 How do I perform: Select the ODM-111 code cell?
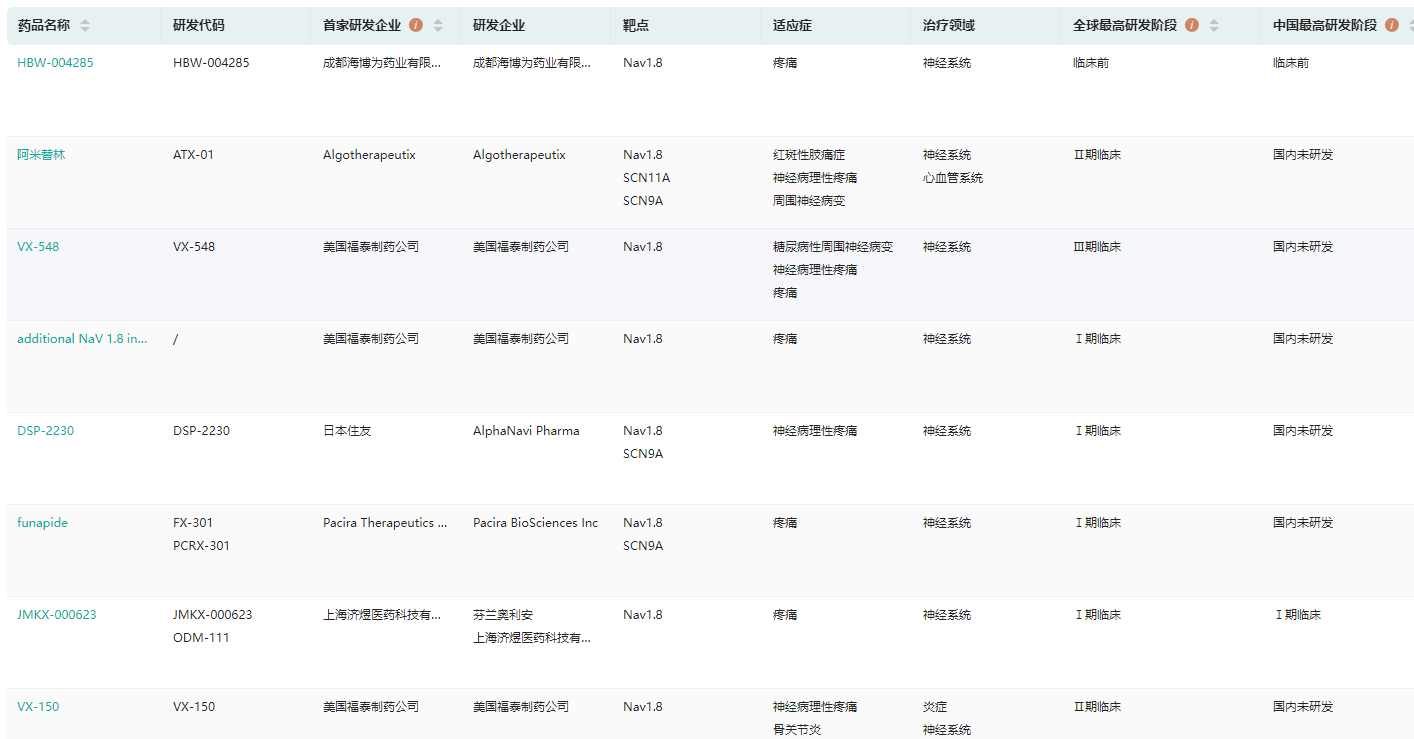coord(201,638)
